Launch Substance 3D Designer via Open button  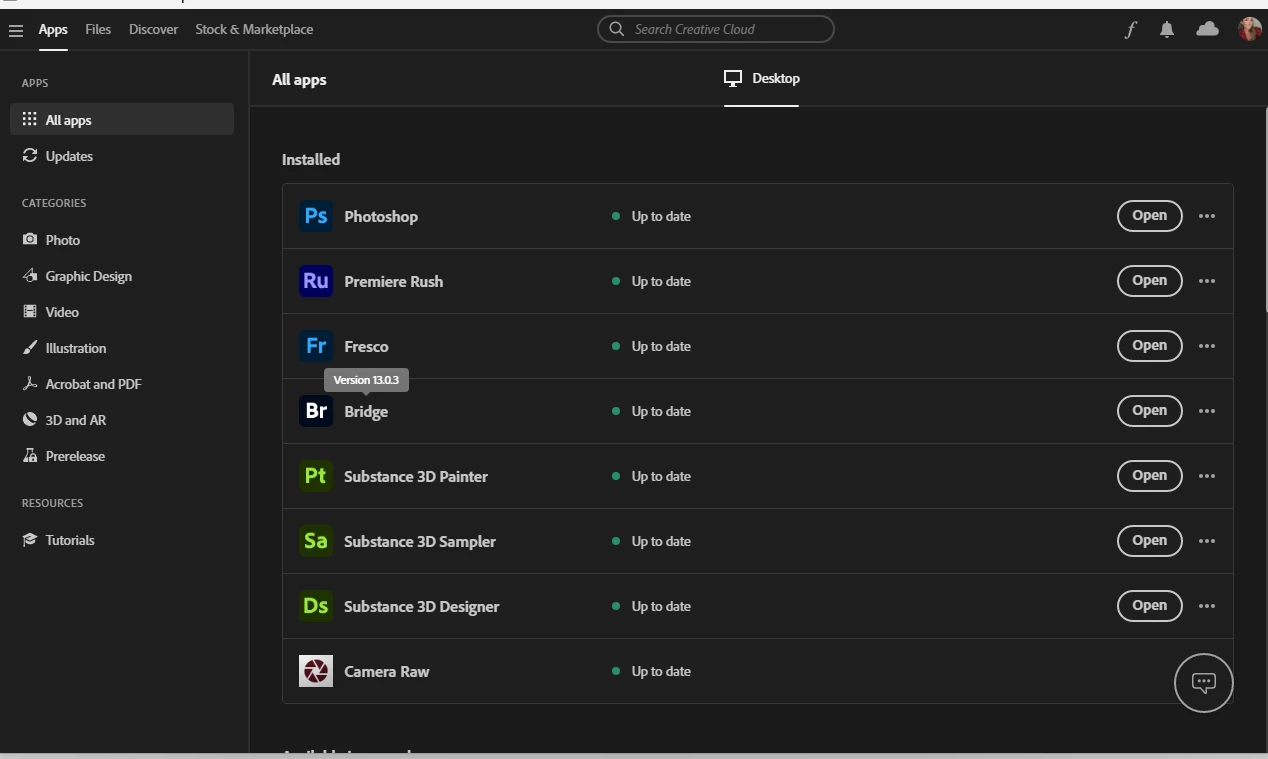click(x=1149, y=606)
